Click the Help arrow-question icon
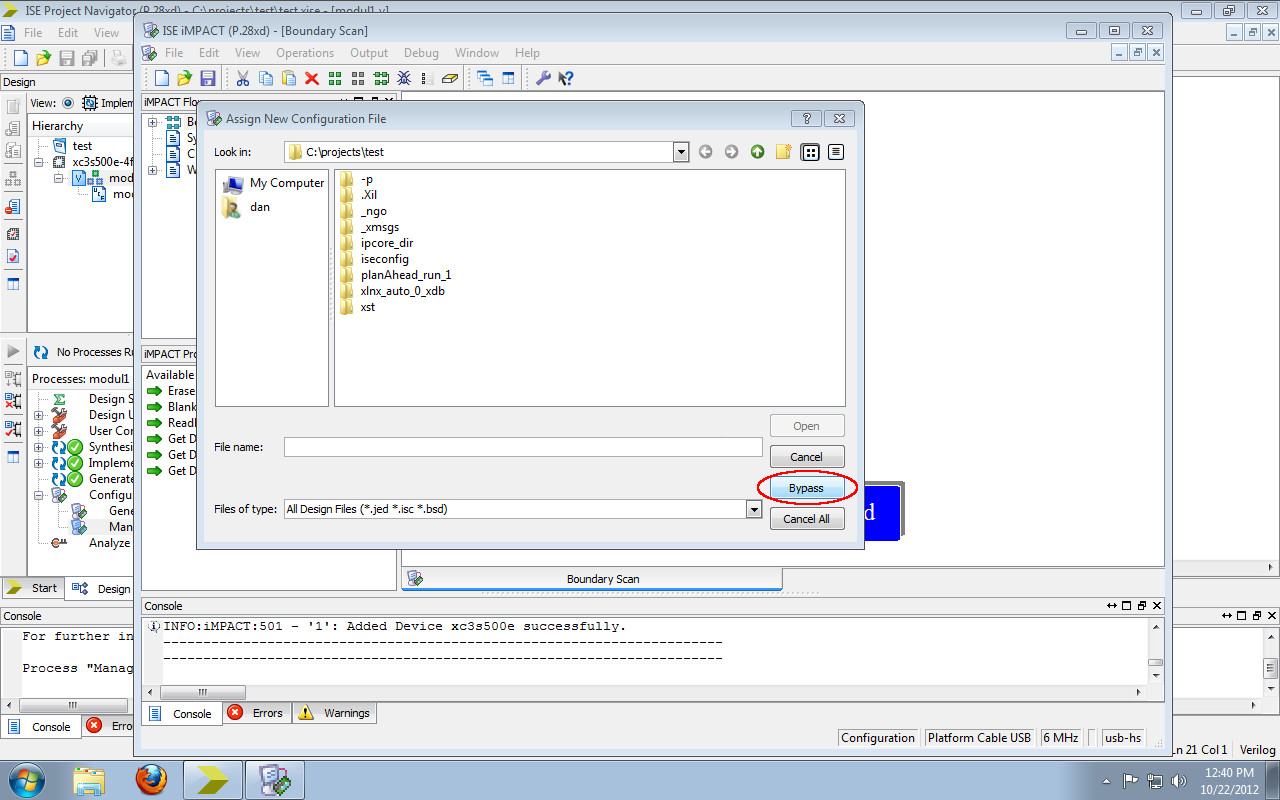The height and width of the screenshot is (800, 1280). (x=566, y=78)
